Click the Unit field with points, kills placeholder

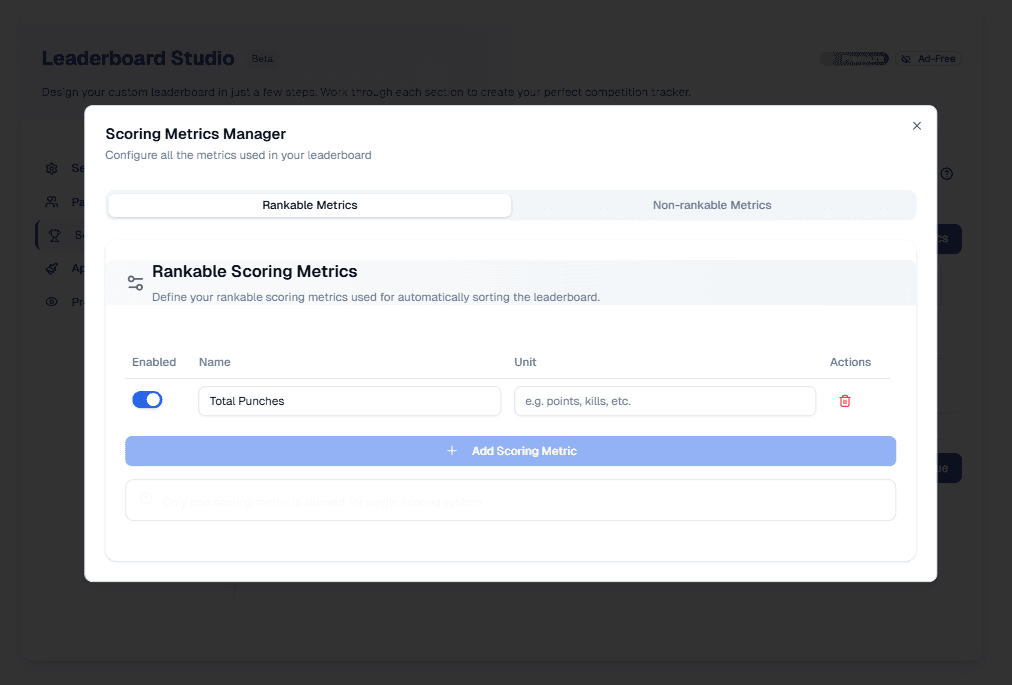tap(665, 401)
